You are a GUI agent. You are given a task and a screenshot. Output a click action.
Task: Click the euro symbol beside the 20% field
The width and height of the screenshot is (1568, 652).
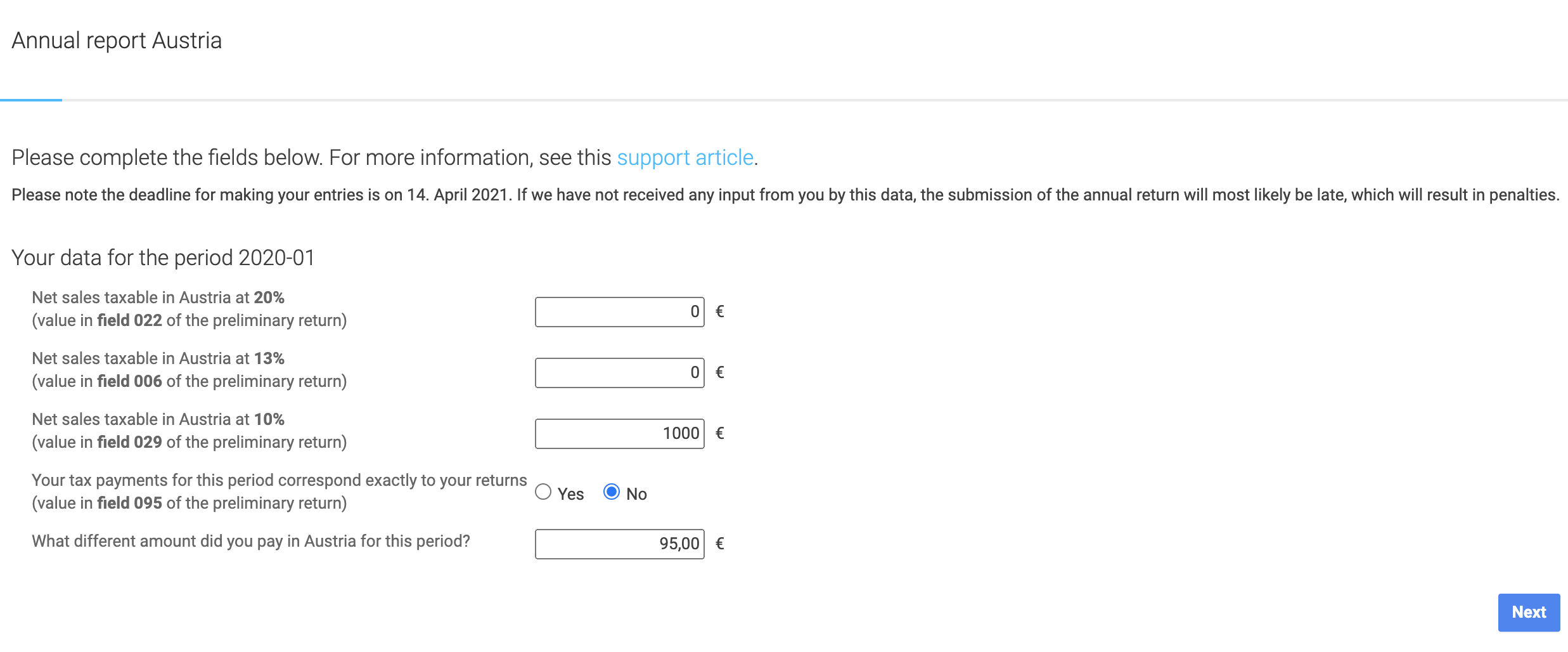(720, 311)
